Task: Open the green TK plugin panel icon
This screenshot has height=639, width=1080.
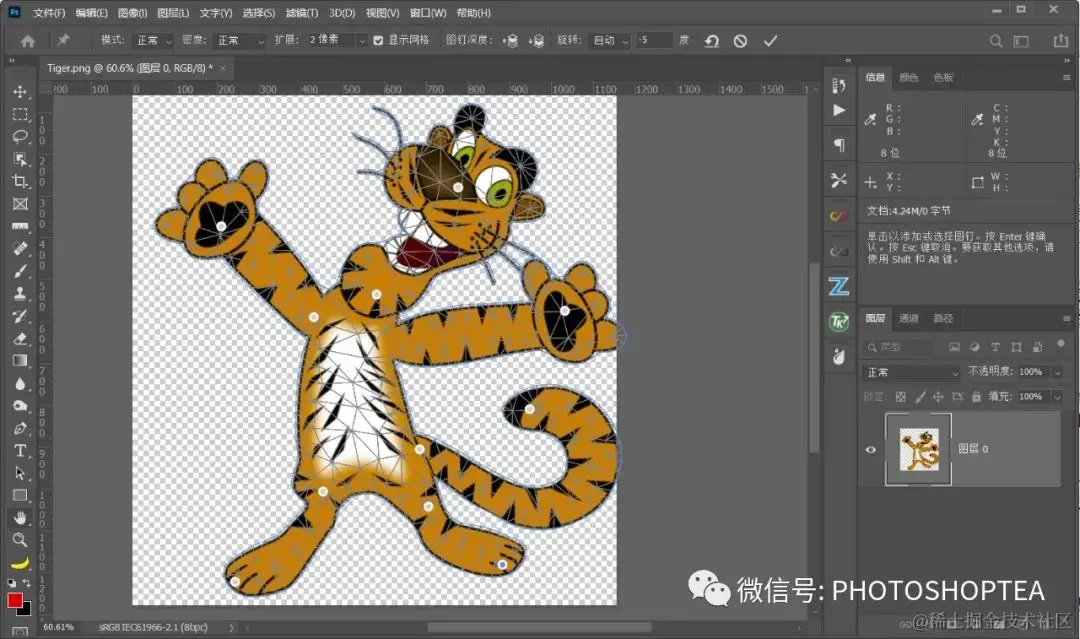Action: click(x=839, y=322)
